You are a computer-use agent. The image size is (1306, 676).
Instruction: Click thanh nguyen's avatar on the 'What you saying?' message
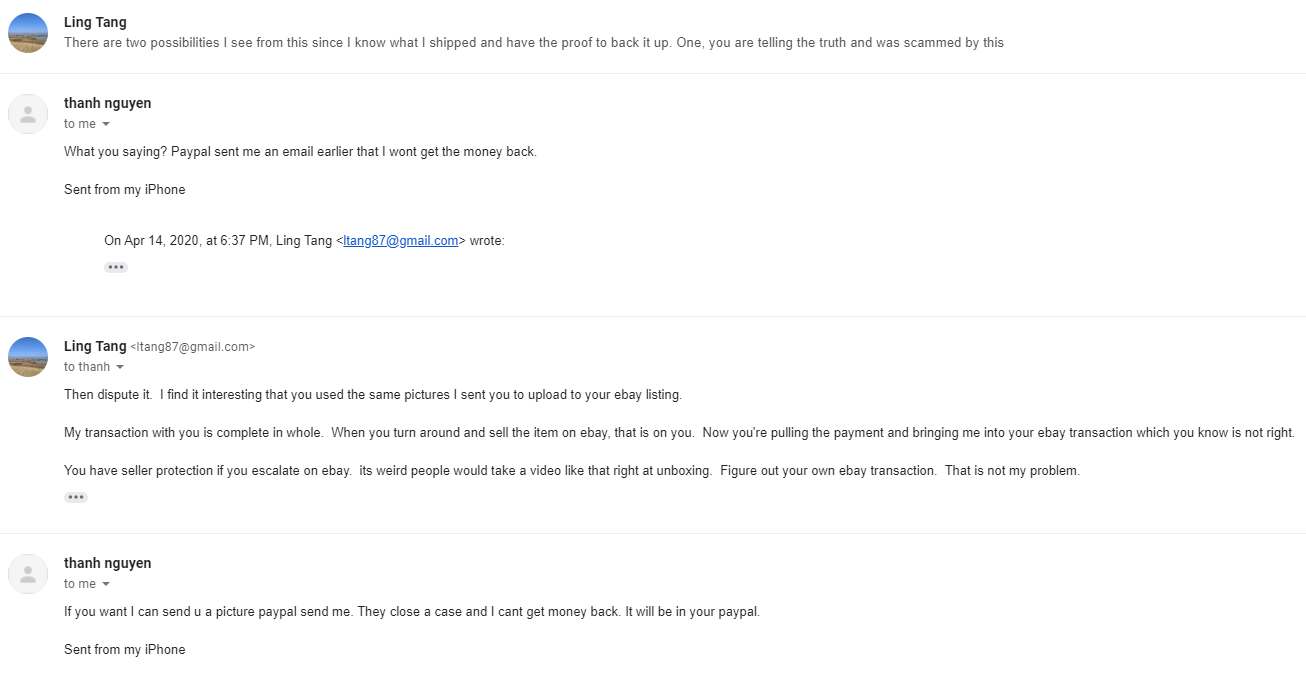(x=28, y=114)
